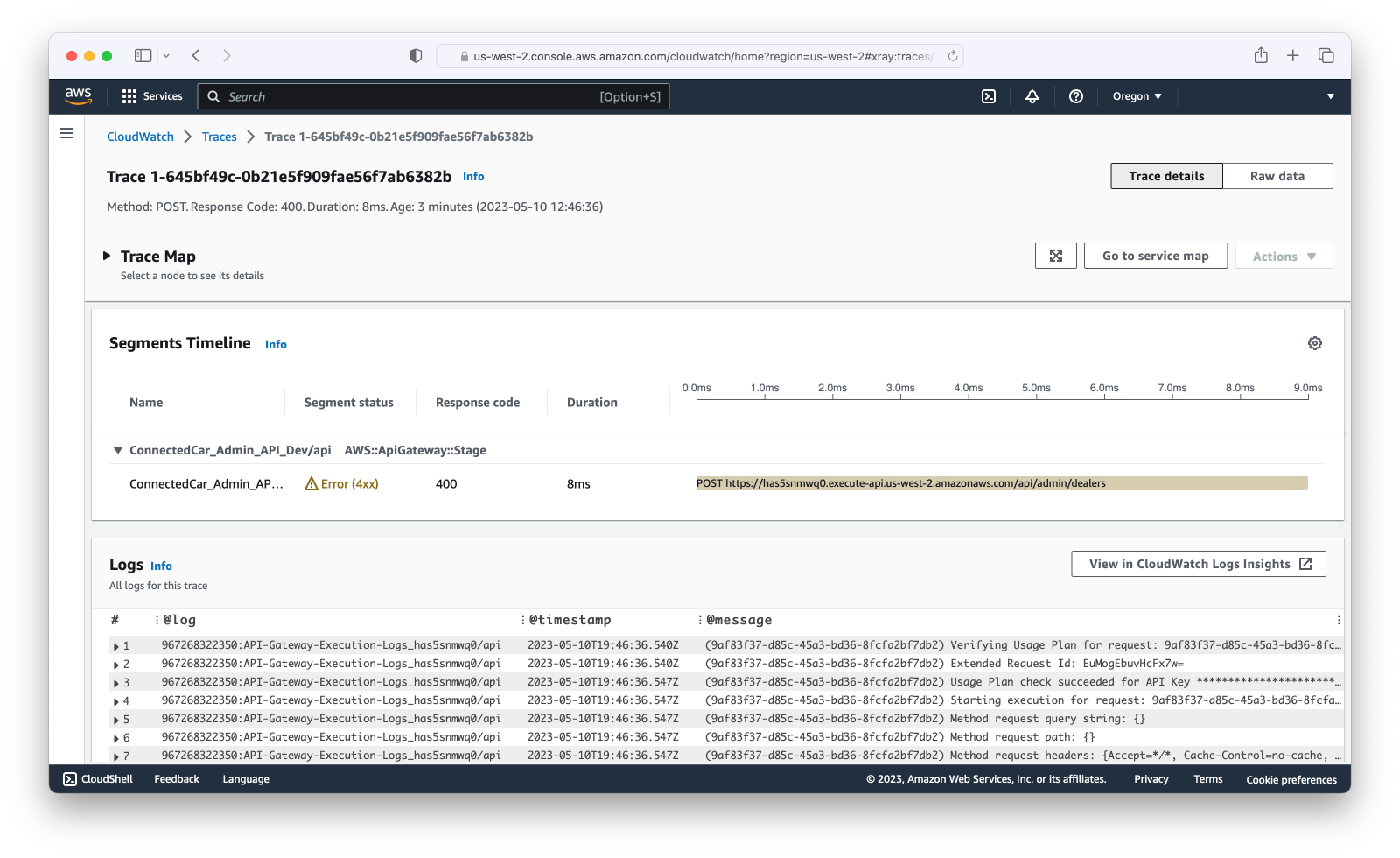Click Go to service map

click(1155, 256)
